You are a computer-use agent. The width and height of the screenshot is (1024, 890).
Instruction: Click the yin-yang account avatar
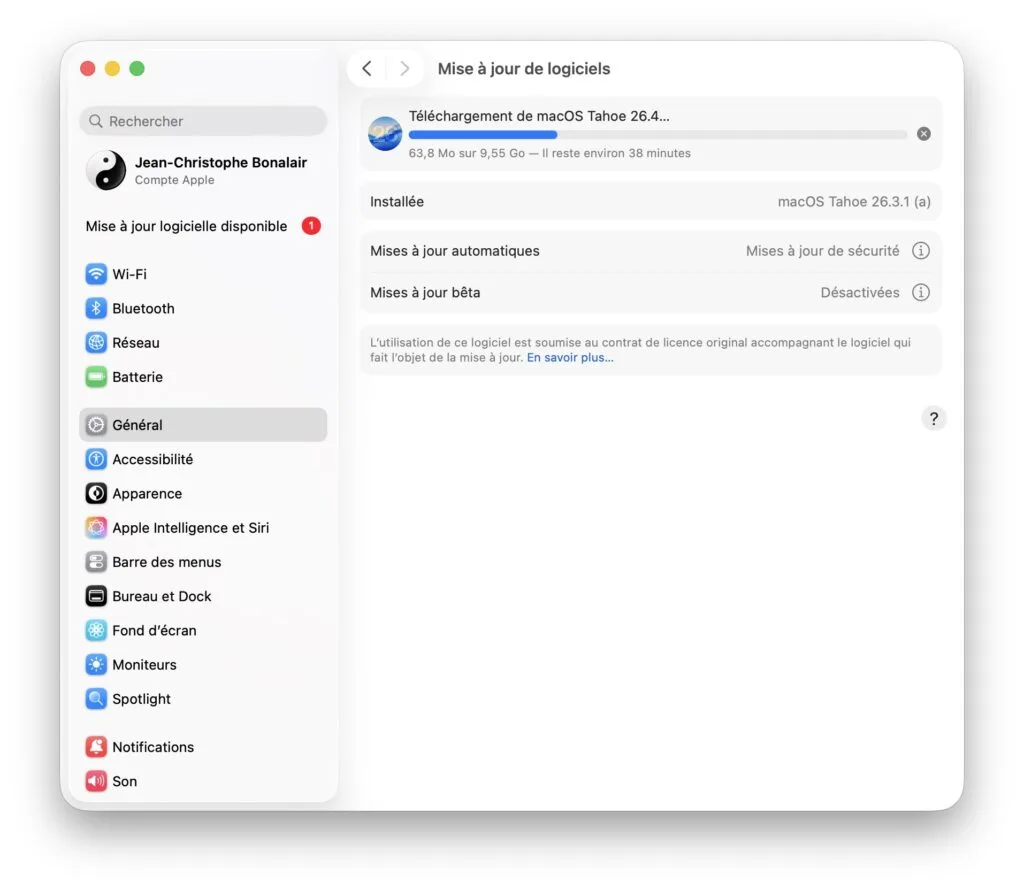(x=106, y=170)
